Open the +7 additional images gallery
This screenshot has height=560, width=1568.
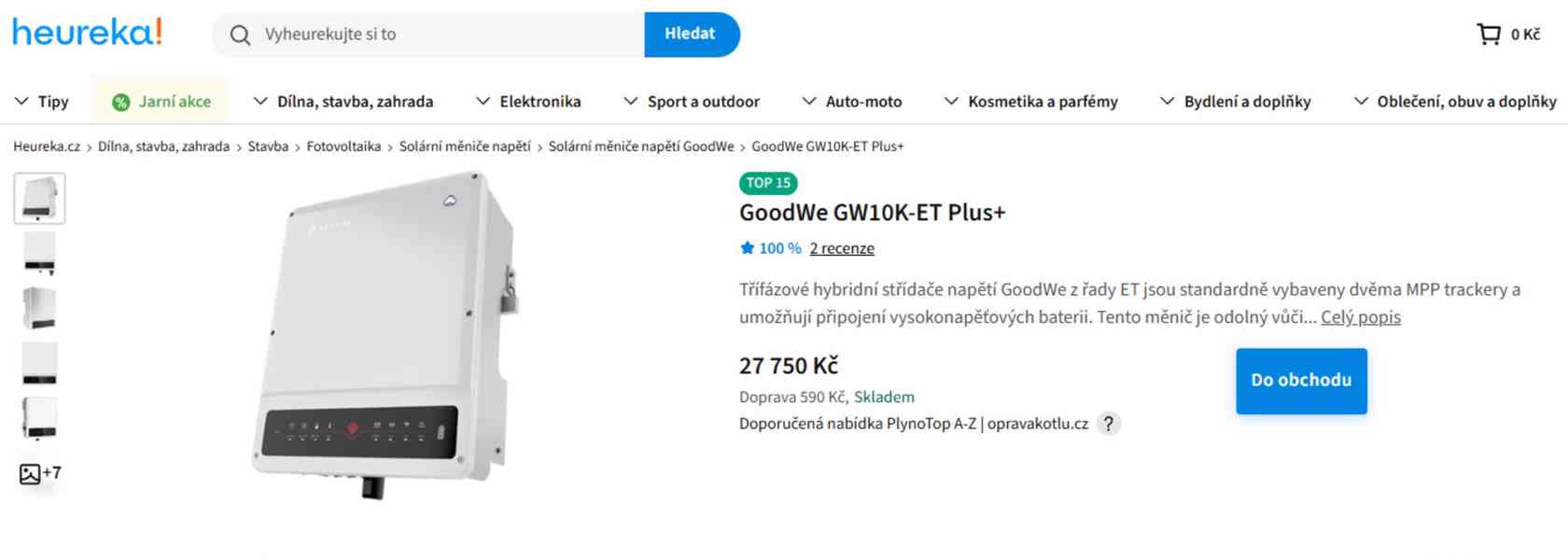tap(39, 473)
